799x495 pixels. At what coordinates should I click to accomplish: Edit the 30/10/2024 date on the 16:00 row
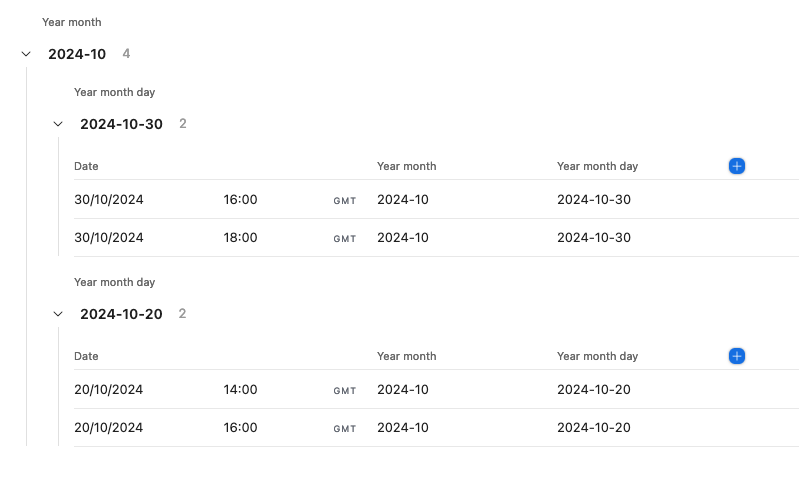click(x=109, y=199)
